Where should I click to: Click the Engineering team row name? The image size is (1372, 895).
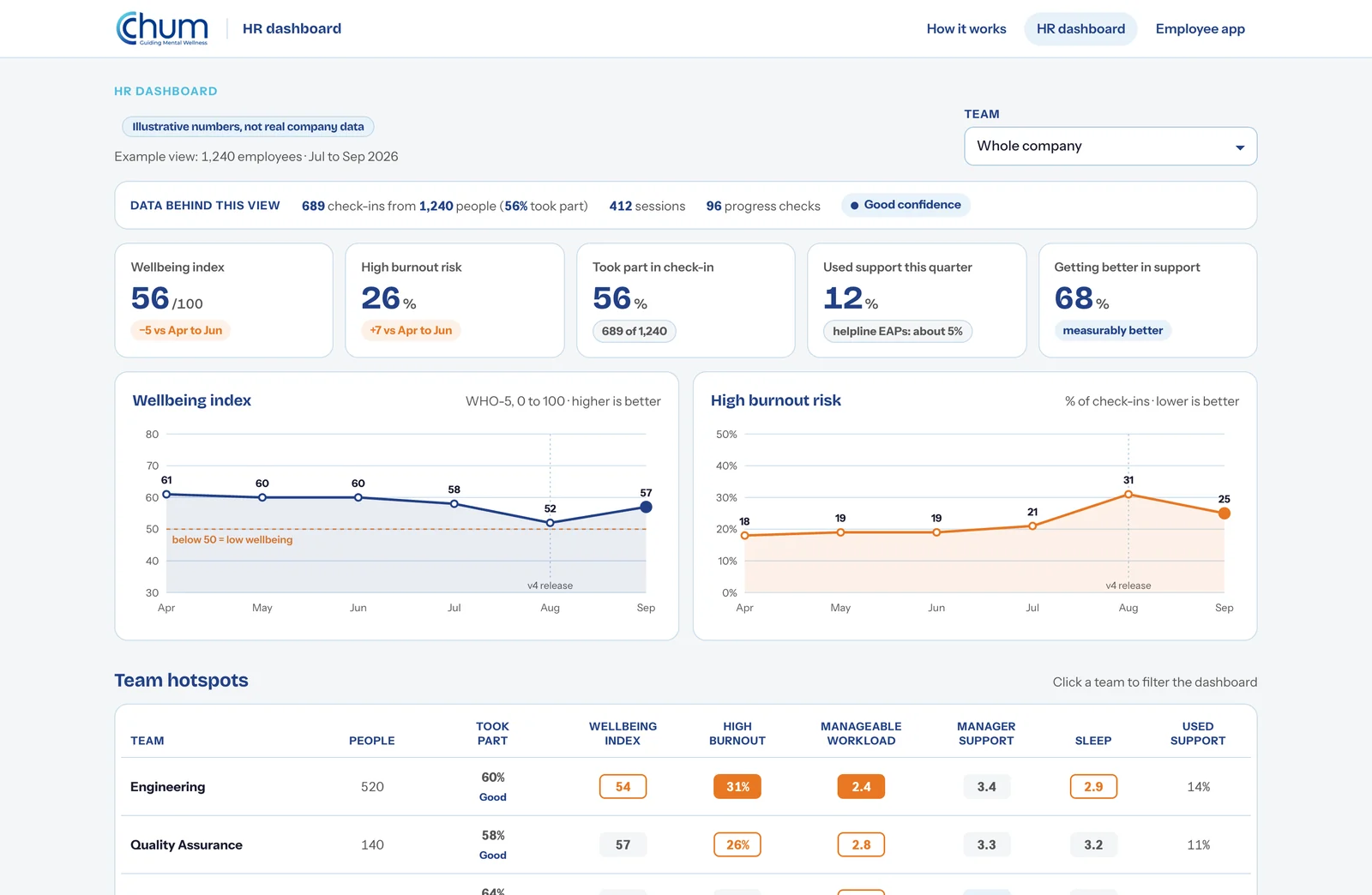click(x=168, y=787)
